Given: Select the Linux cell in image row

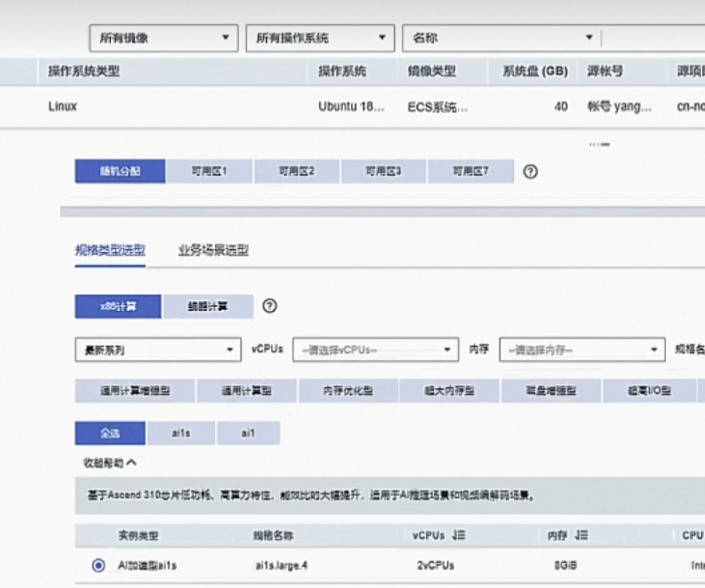Looking at the screenshot, I should tap(62, 107).
